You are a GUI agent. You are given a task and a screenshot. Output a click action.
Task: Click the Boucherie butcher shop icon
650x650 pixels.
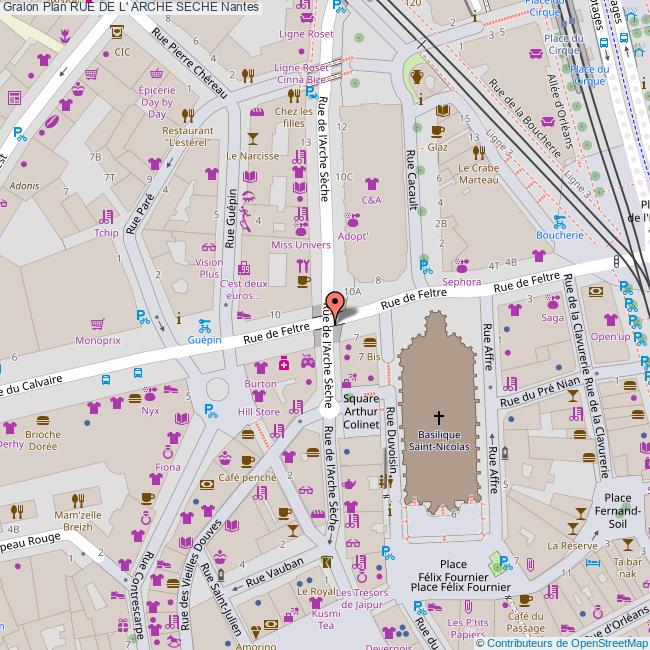tap(558, 220)
